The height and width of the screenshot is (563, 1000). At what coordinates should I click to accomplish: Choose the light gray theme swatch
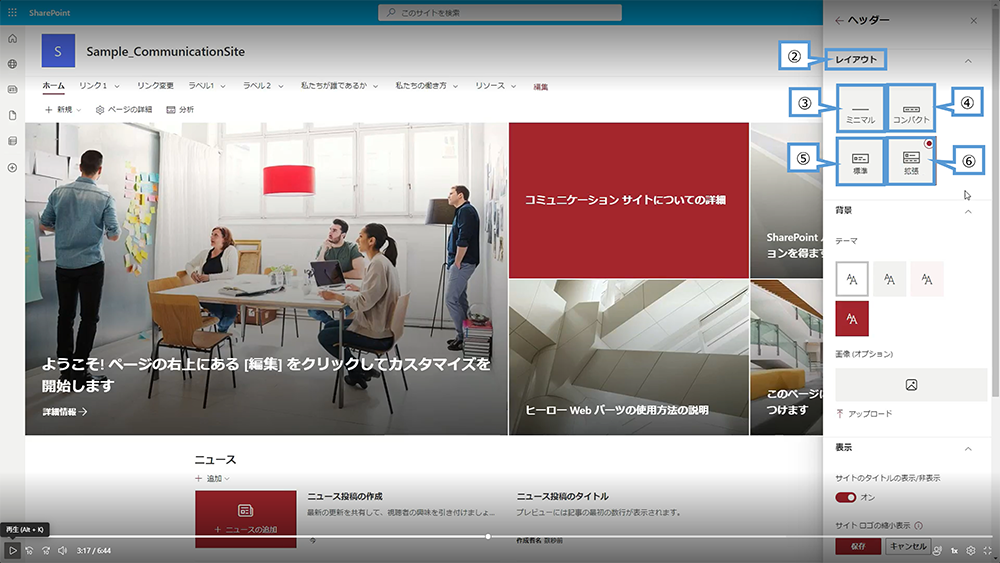pos(890,279)
